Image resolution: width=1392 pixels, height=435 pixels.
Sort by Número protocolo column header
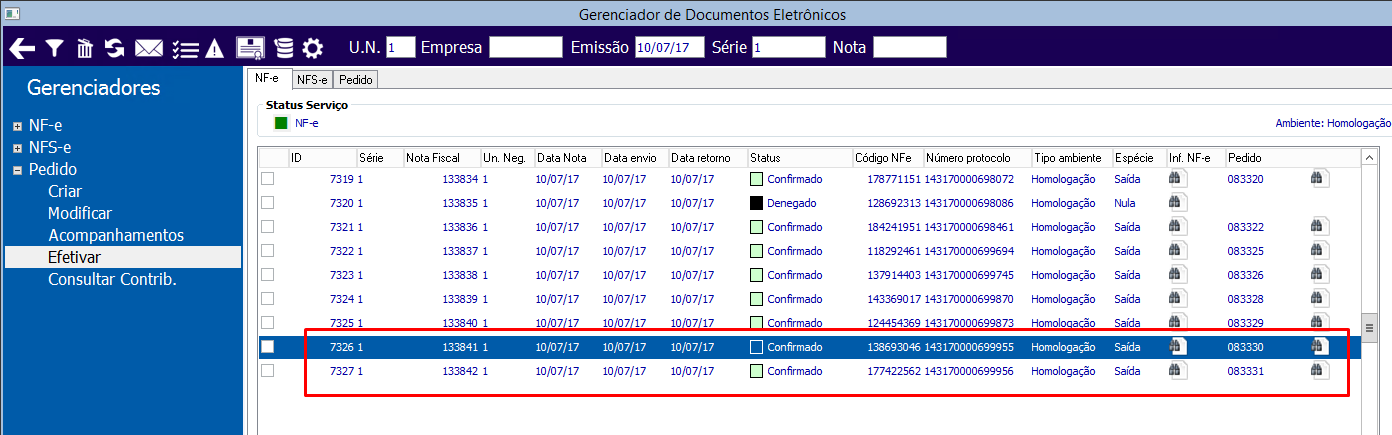pos(977,158)
